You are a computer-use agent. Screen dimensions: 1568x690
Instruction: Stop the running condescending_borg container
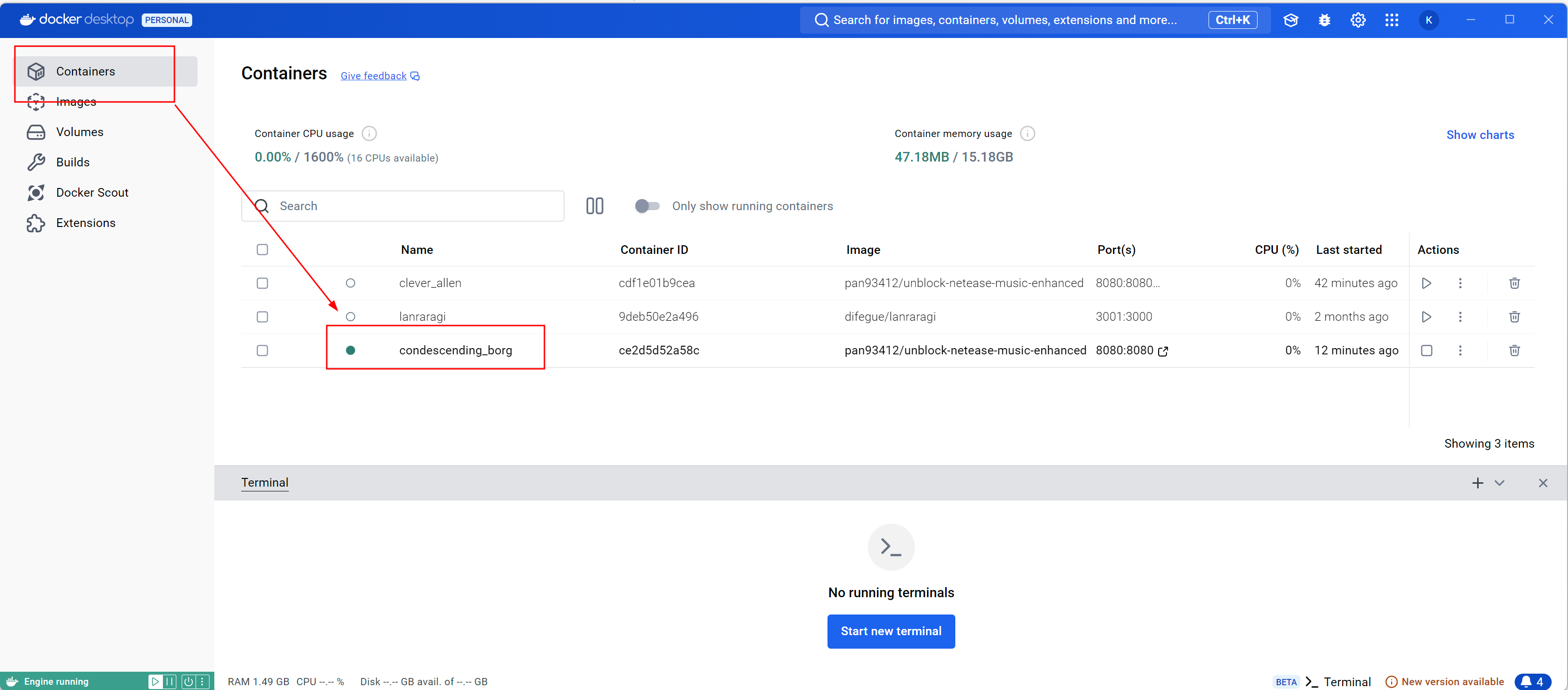(x=1426, y=350)
